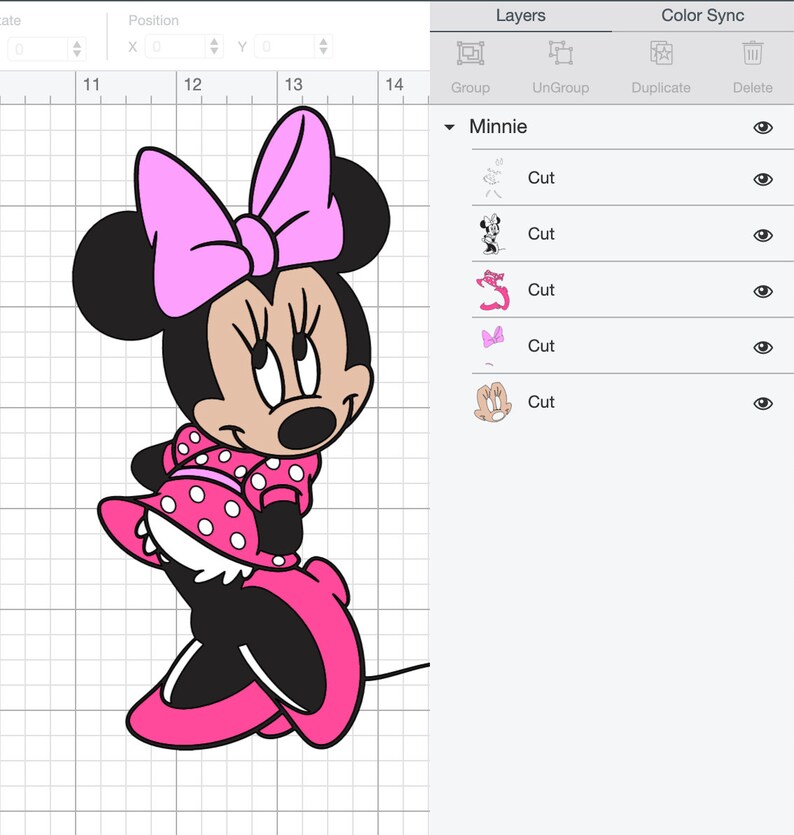Click the Position Y input field
This screenshot has width=794, height=835.
coord(285,47)
